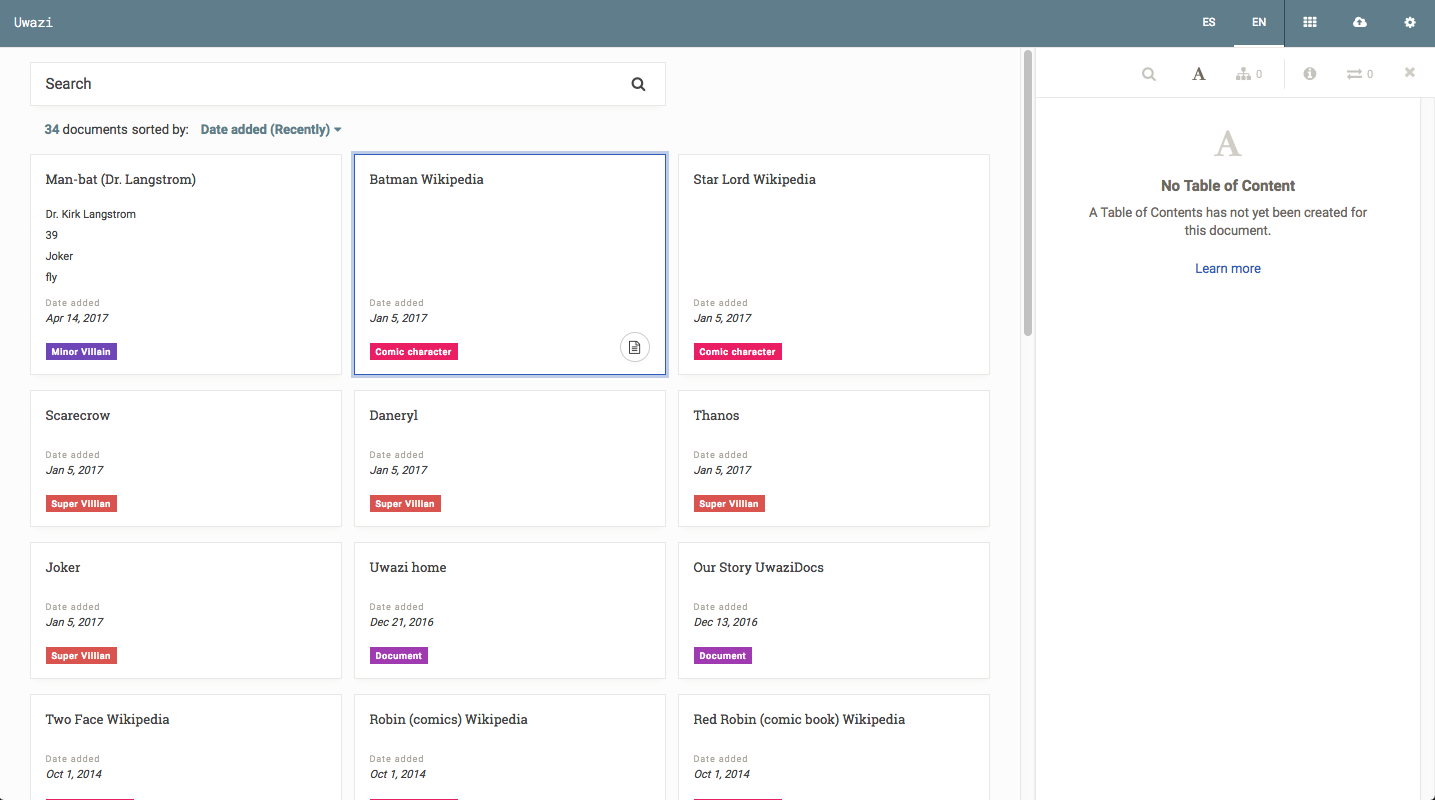Image resolution: width=1435 pixels, height=800 pixels.
Task: Click the search magnifier icon in search box
Action: pyautogui.click(x=638, y=84)
